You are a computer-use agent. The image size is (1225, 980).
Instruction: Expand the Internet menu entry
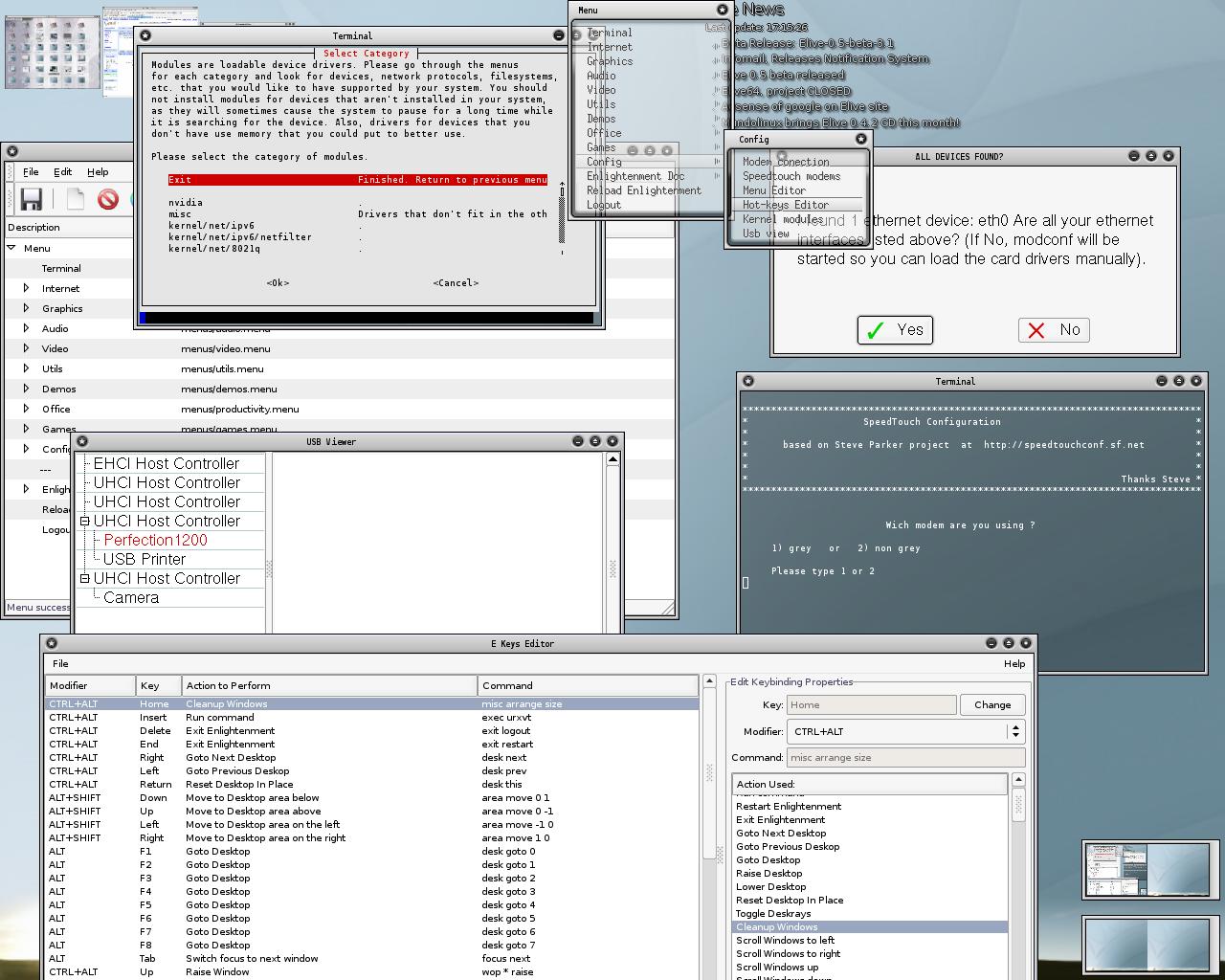[x=26, y=288]
